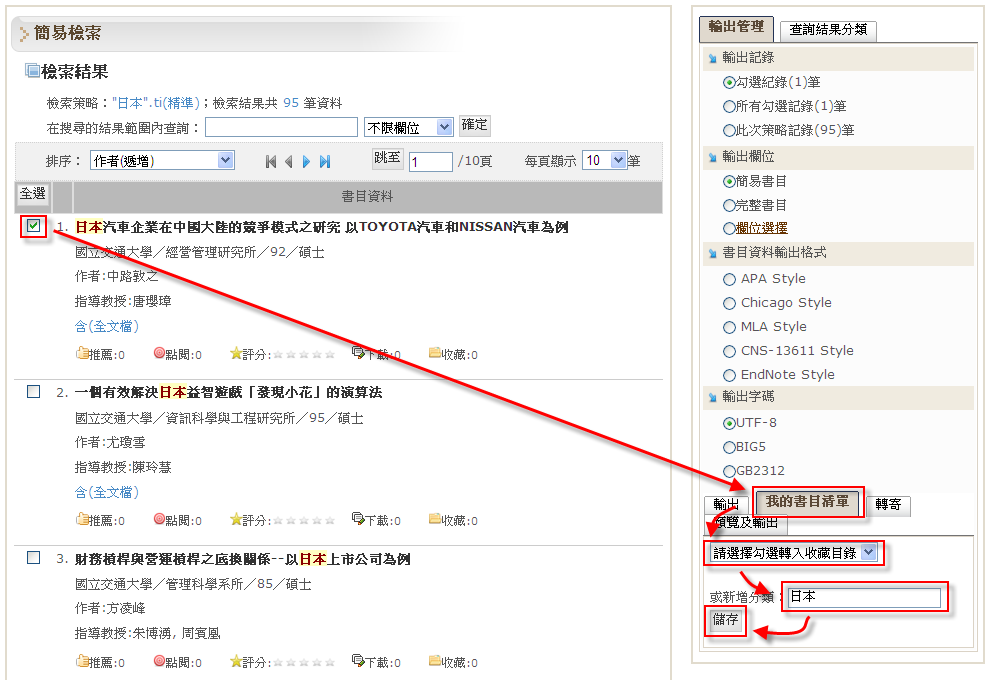Image resolution: width=988 pixels, height=680 pixels.
Task: Click download icon under second record
Action: [359, 520]
